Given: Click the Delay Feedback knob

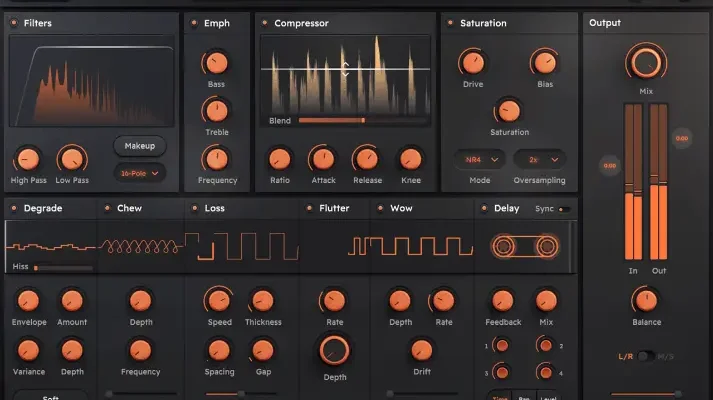Looking at the screenshot, I should coord(503,300).
